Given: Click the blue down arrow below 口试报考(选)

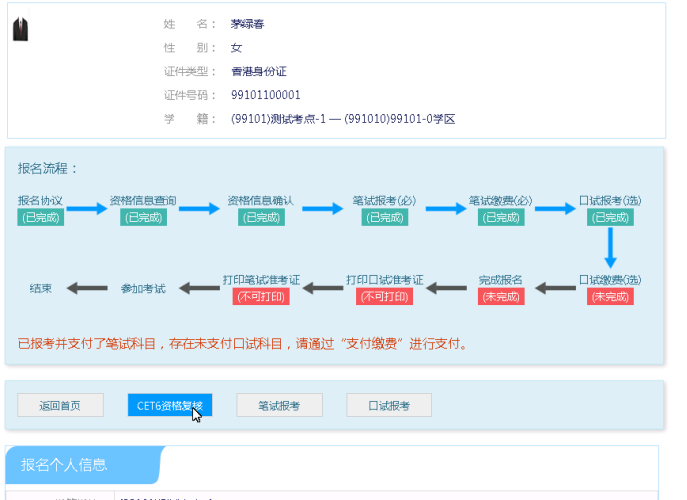Looking at the screenshot, I should click(610, 247).
